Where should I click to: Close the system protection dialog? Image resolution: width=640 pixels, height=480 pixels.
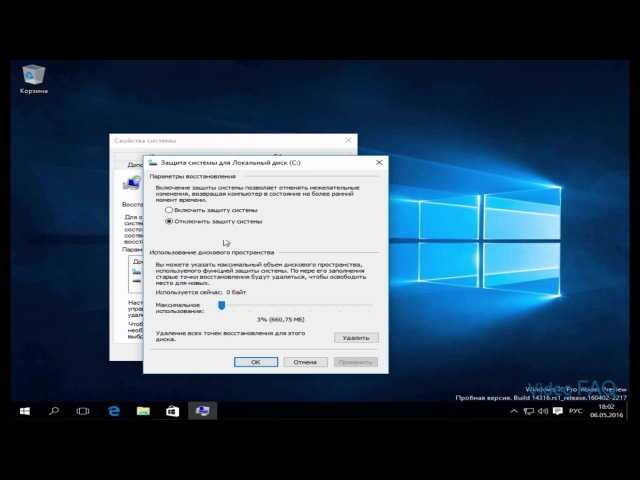pyautogui.click(x=379, y=162)
